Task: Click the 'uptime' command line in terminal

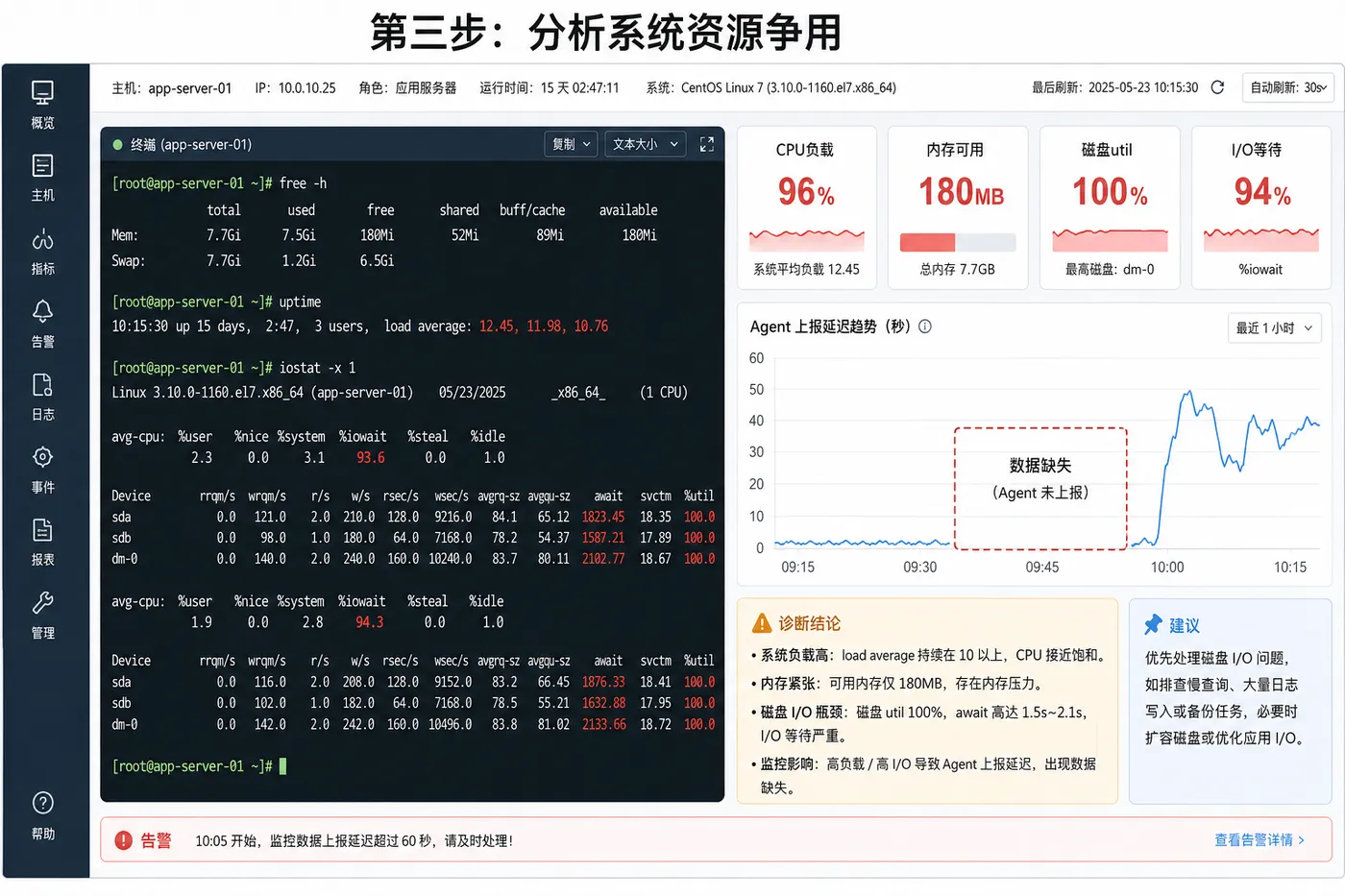Action: tap(216, 302)
